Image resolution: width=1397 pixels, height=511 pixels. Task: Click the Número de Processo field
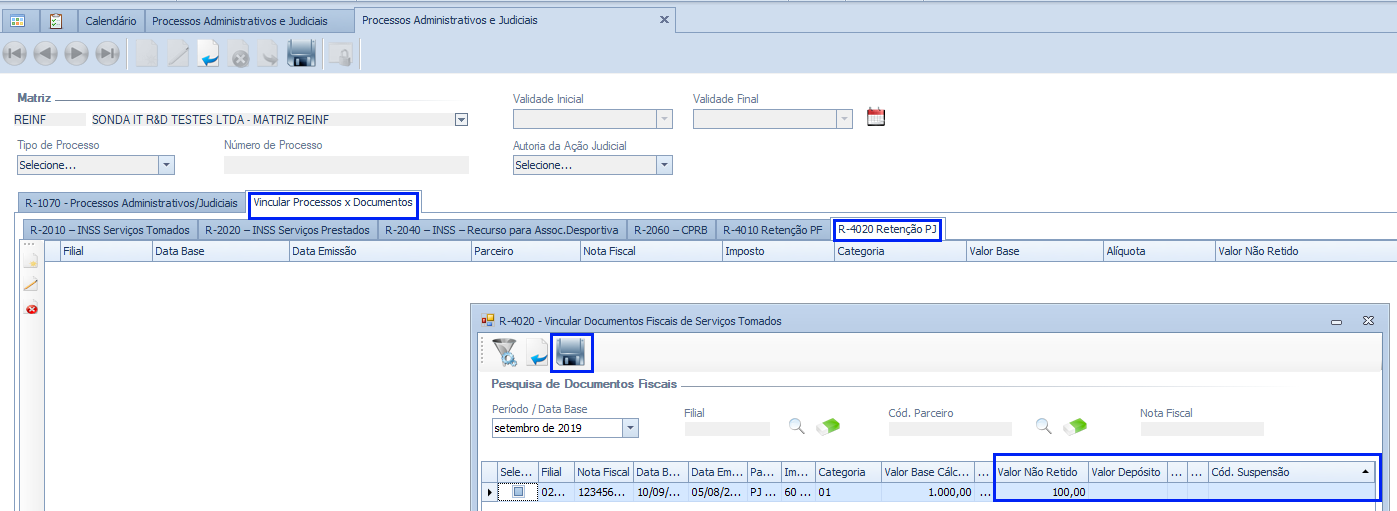346,165
